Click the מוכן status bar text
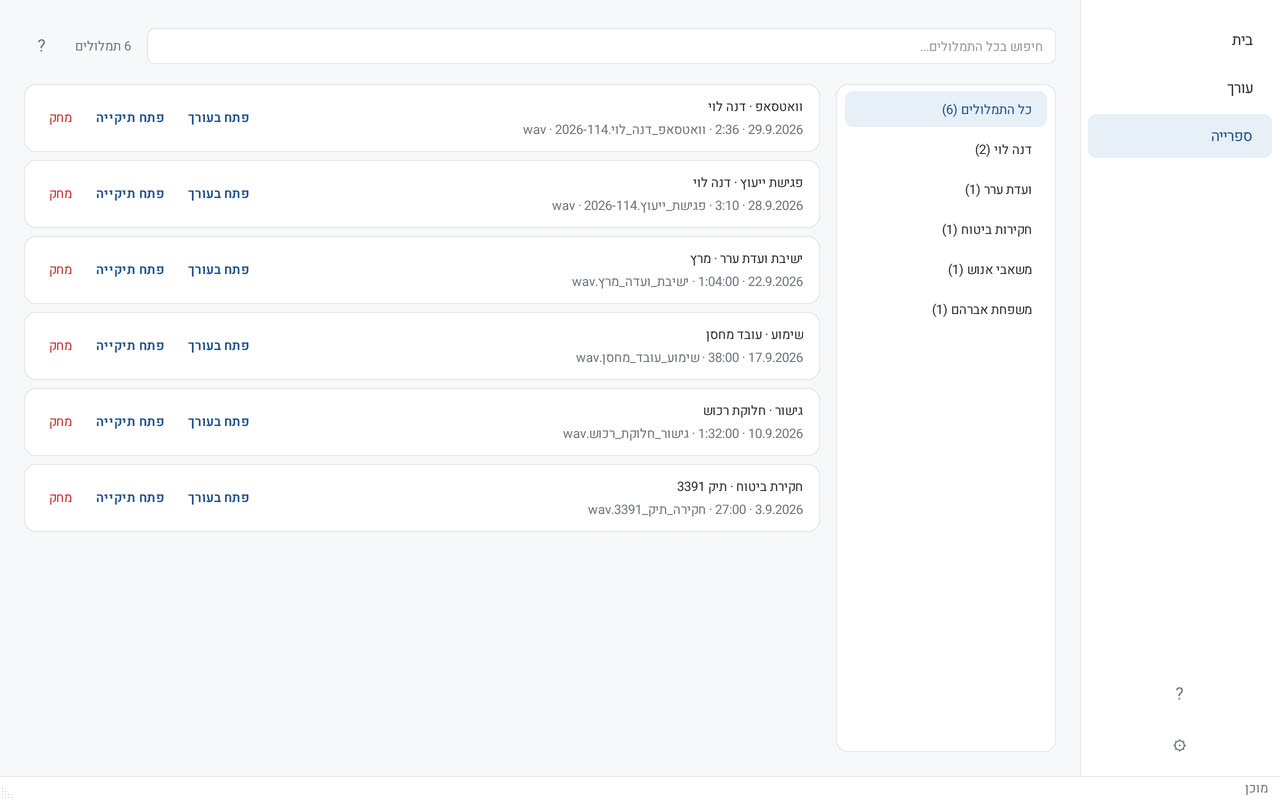This screenshot has width=1280, height=800. pyautogui.click(x=1256, y=788)
